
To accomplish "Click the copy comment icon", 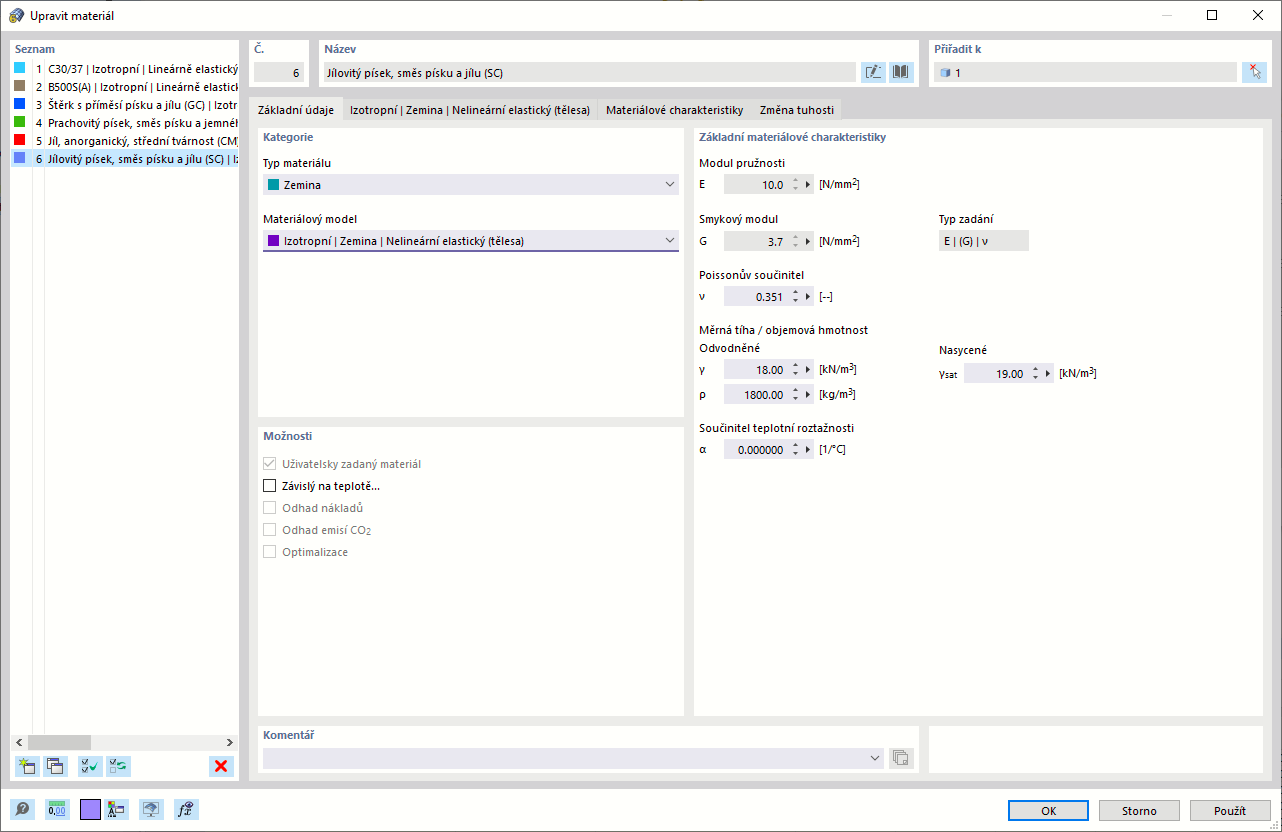I will (901, 758).
